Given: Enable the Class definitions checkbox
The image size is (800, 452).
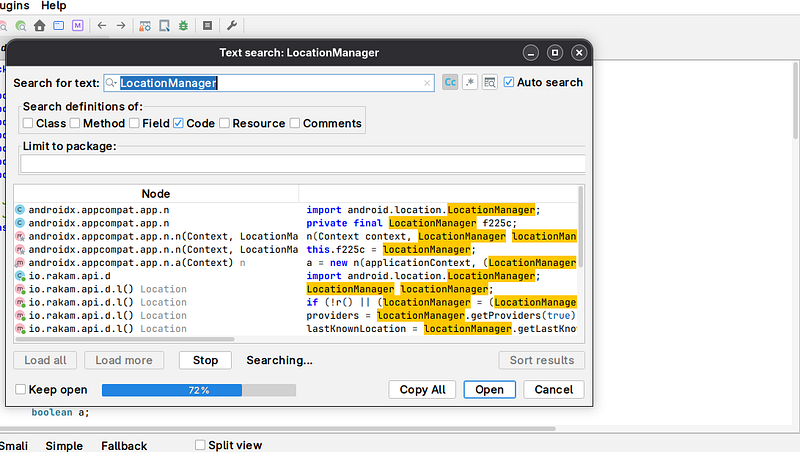Looking at the screenshot, I should 28,123.
